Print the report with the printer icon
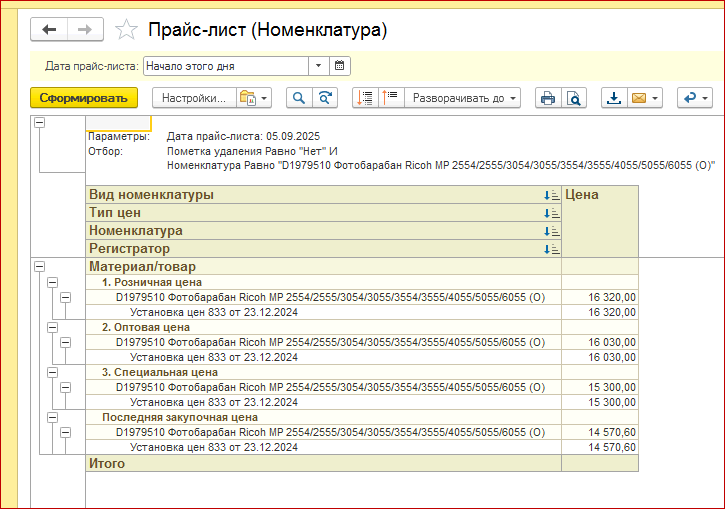The image size is (725, 509). 548,98
